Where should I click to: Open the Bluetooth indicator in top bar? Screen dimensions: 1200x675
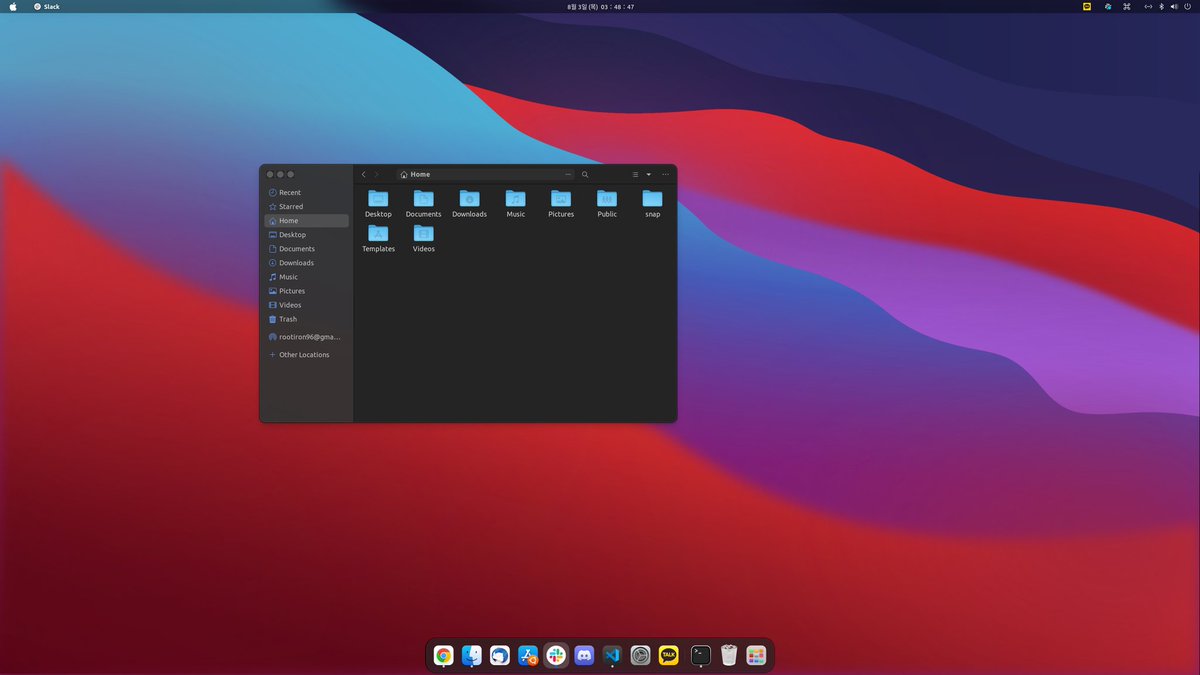pyautogui.click(x=1161, y=6)
